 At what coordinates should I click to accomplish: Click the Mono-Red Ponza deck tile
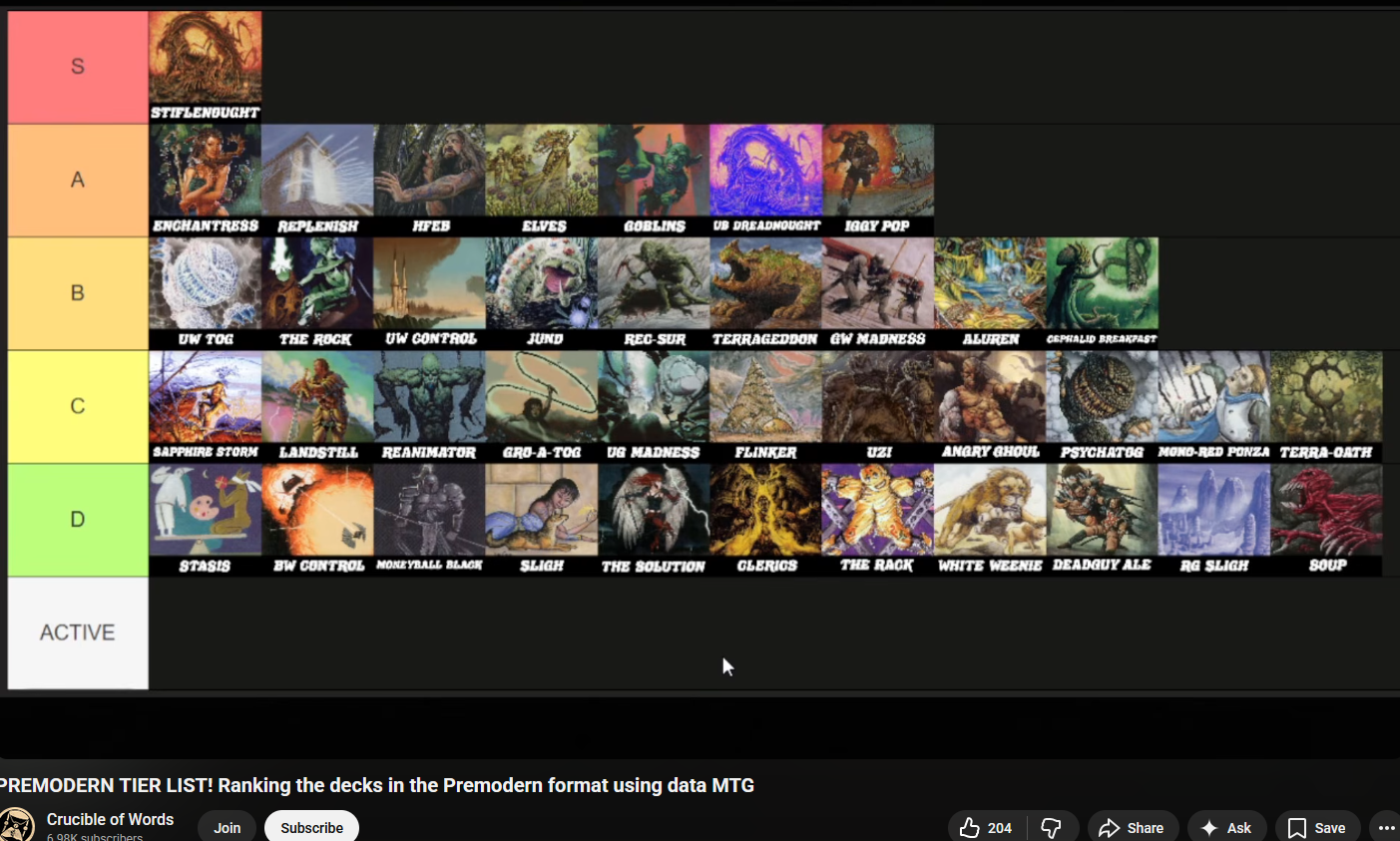click(x=1214, y=407)
